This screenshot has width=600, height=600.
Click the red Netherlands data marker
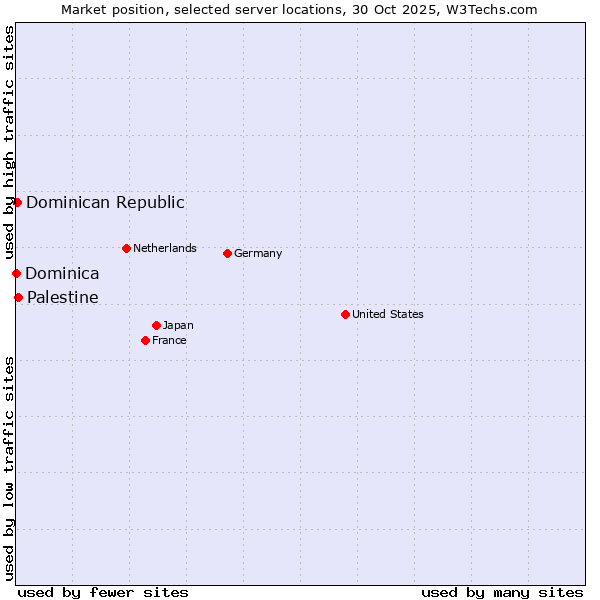(x=126, y=248)
